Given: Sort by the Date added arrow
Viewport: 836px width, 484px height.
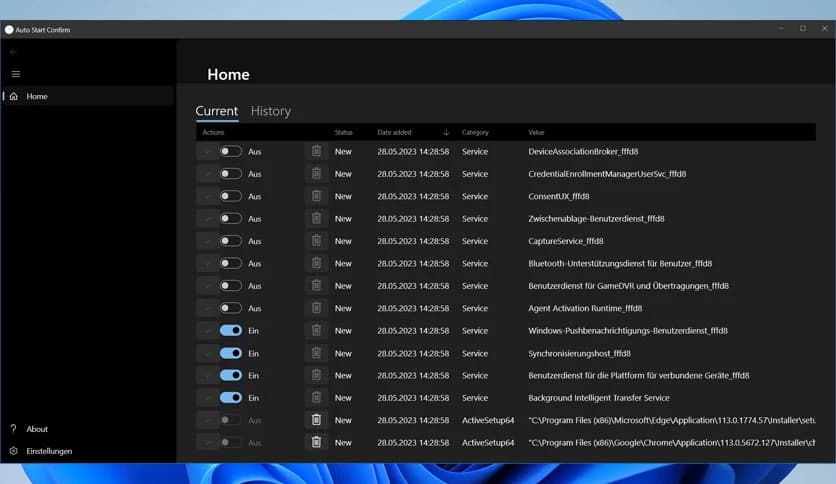Looking at the screenshot, I should [446, 132].
